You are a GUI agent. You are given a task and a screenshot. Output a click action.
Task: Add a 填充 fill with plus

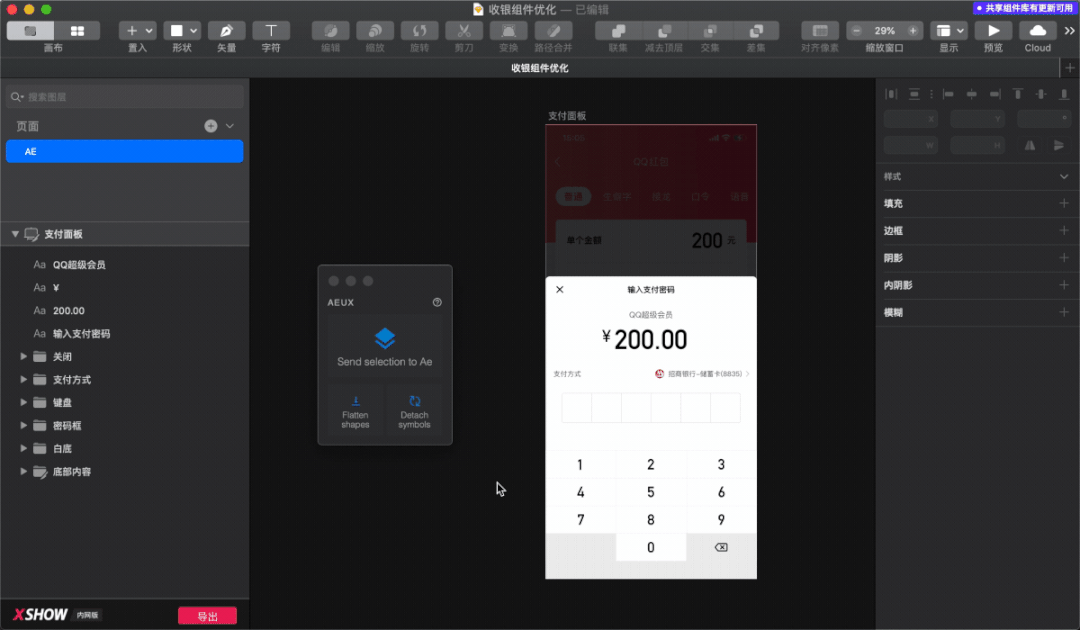click(1064, 203)
